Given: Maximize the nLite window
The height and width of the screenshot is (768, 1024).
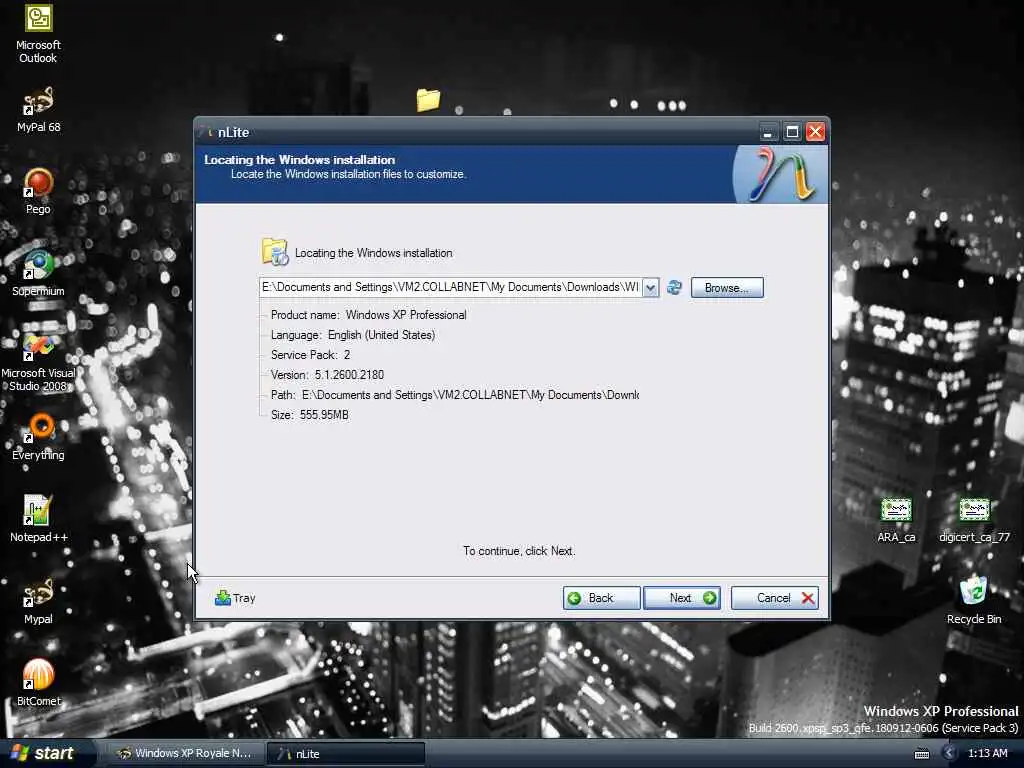Looking at the screenshot, I should click(x=792, y=133).
